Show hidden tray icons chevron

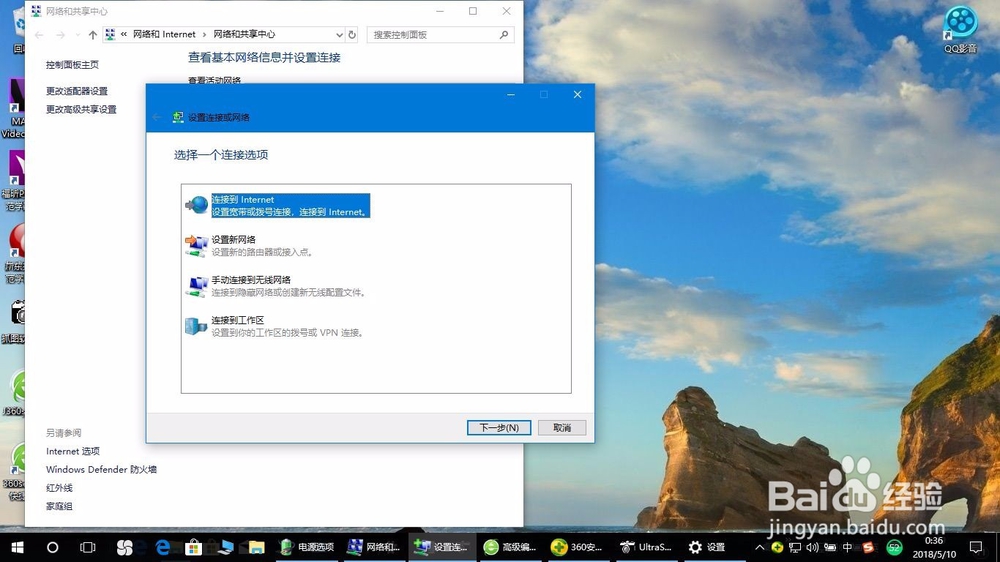point(759,547)
